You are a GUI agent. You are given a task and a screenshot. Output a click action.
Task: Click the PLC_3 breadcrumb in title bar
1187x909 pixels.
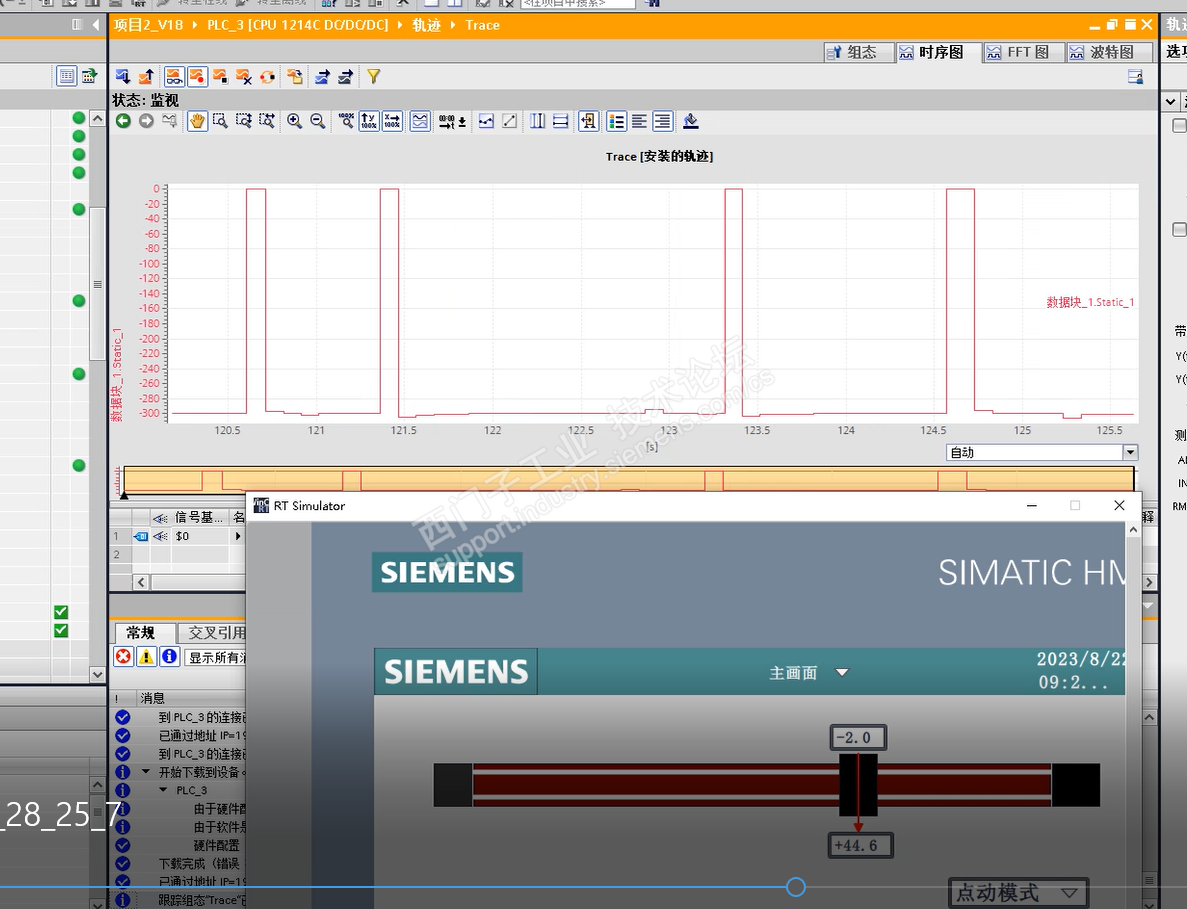coord(298,25)
